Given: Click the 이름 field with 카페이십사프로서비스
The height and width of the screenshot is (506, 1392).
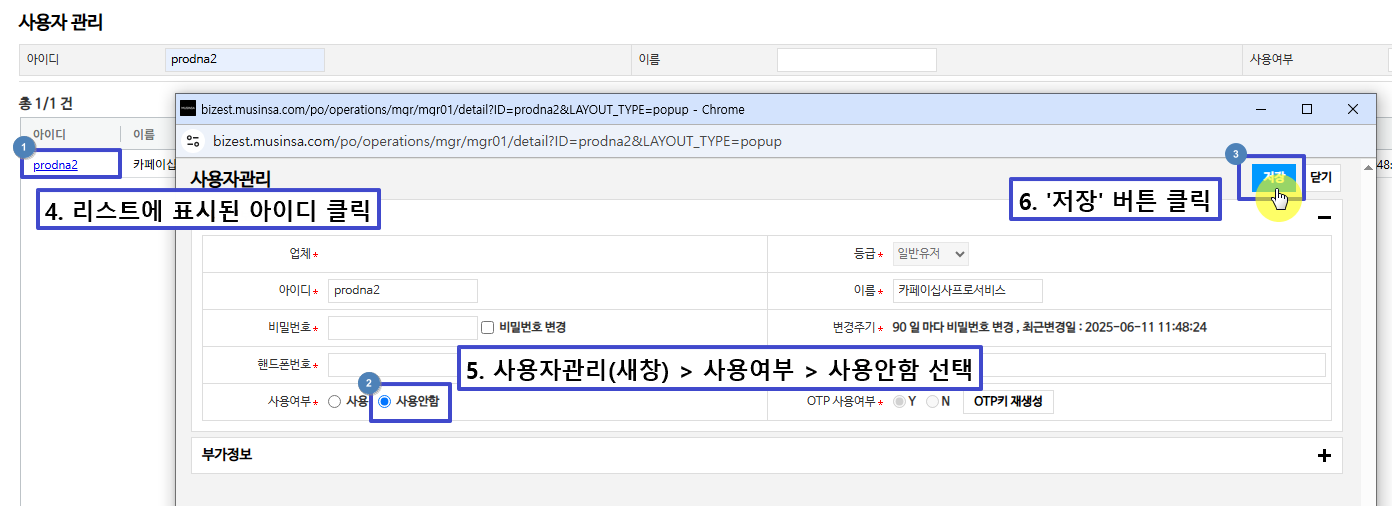Looking at the screenshot, I should (x=968, y=291).
